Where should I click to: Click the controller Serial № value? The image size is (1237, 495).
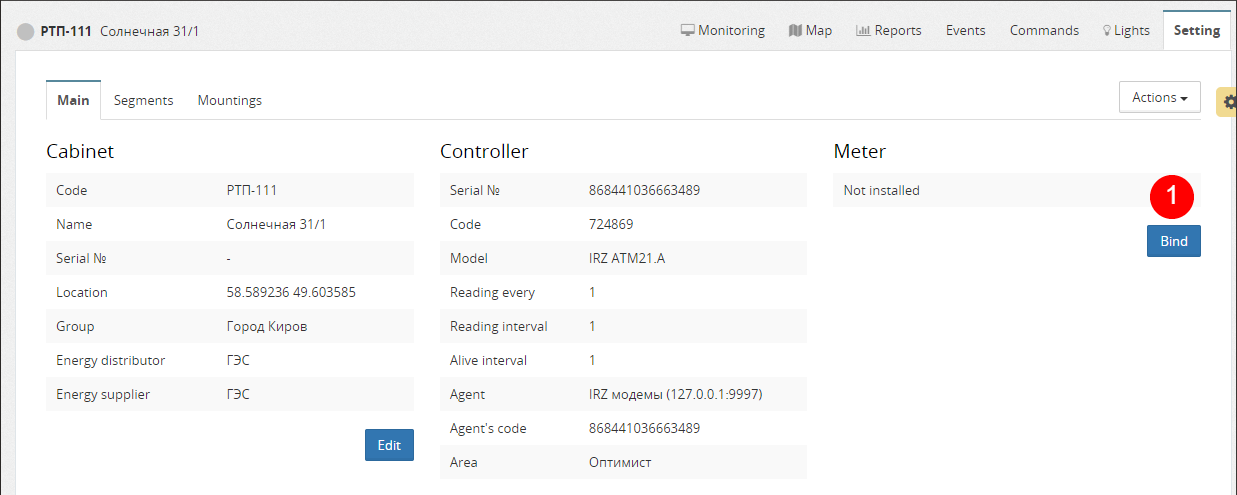click(x=644, y=190)
